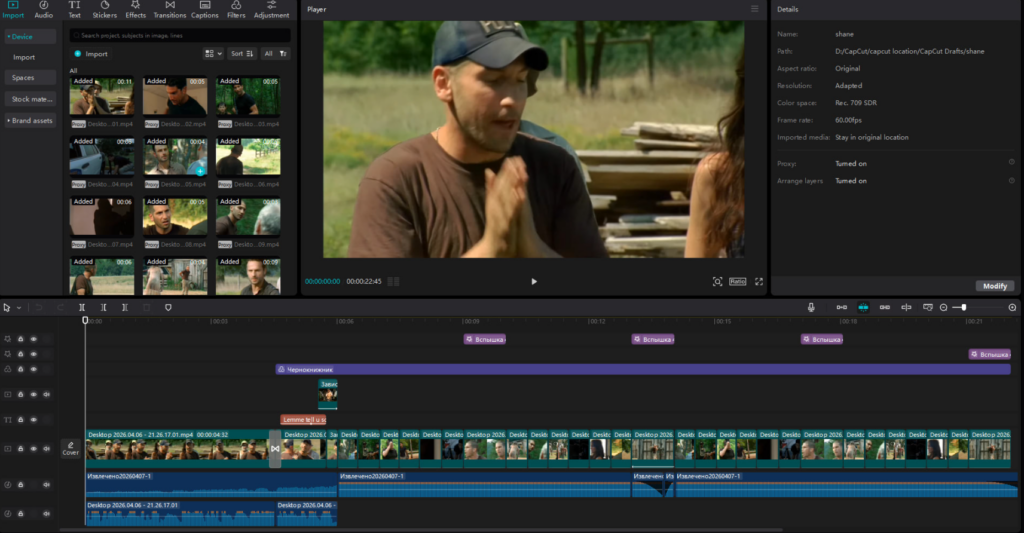
Task: Toggle auto snapping (highlighted cyan icon)
Action: pyautogui.click(x=863, y=308)
